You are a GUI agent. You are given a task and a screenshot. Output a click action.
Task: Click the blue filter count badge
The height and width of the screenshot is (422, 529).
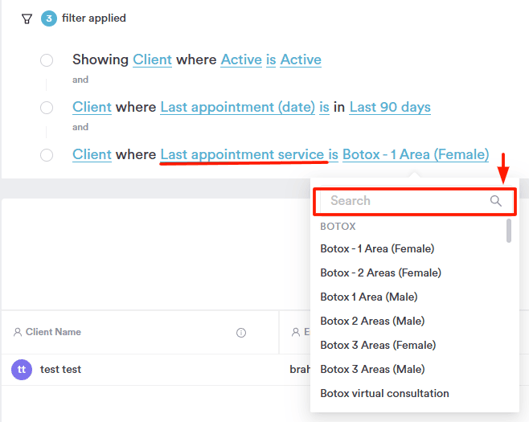pyautogui.click(x=49, y=18)
